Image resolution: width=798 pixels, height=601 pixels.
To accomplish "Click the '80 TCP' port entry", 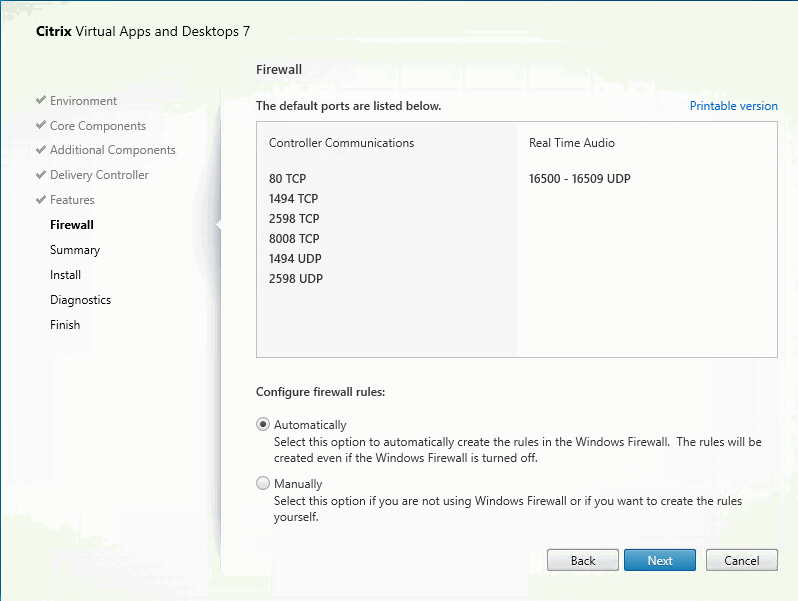I will (288, 179).
